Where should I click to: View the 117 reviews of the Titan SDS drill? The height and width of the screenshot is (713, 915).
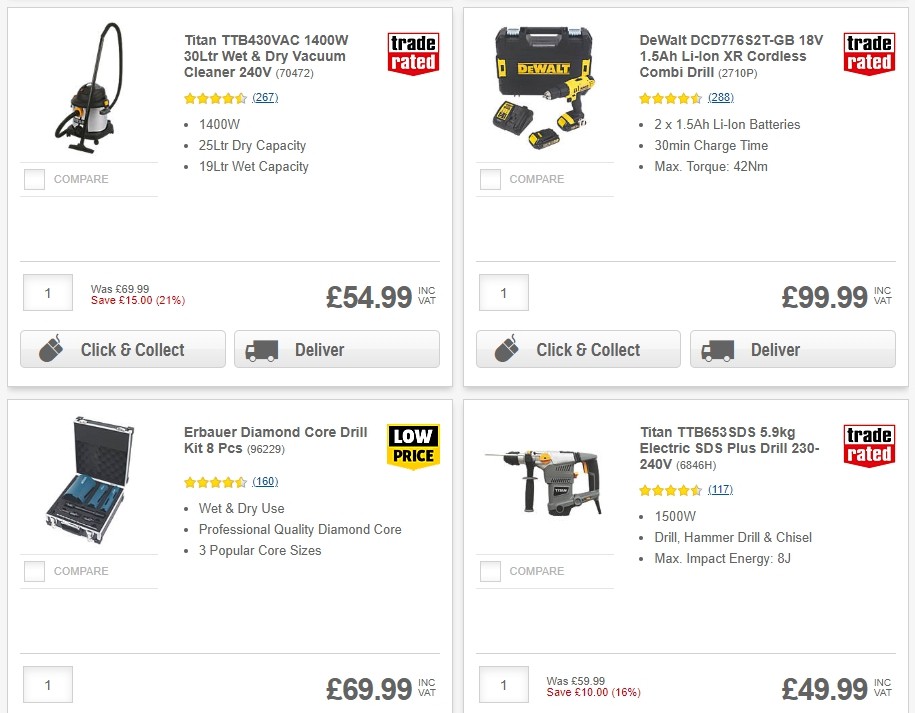tap(721, 490)
